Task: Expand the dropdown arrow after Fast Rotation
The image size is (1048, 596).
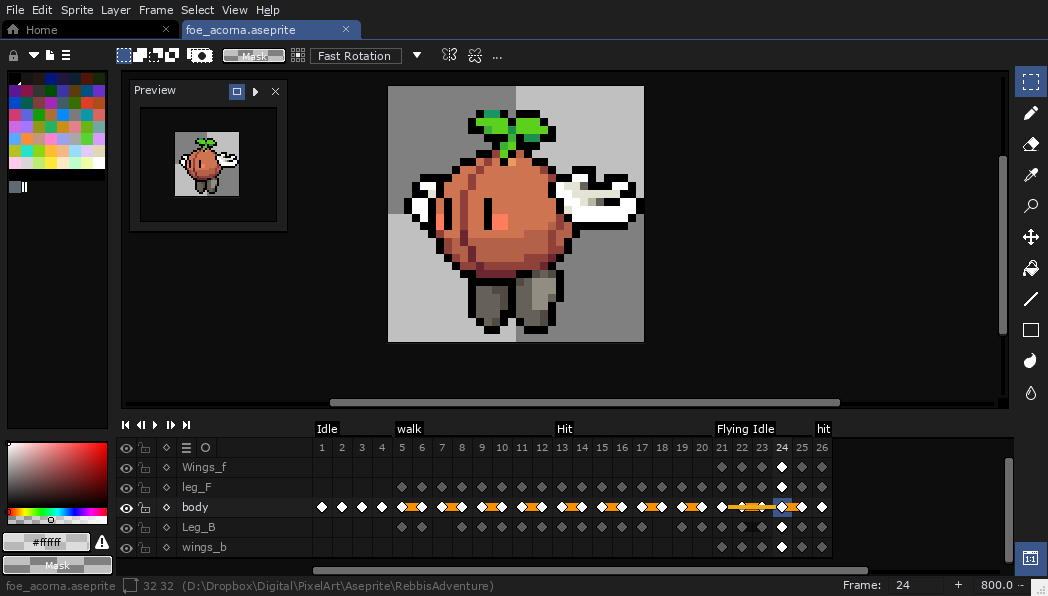Action: (x=417, y=55)
